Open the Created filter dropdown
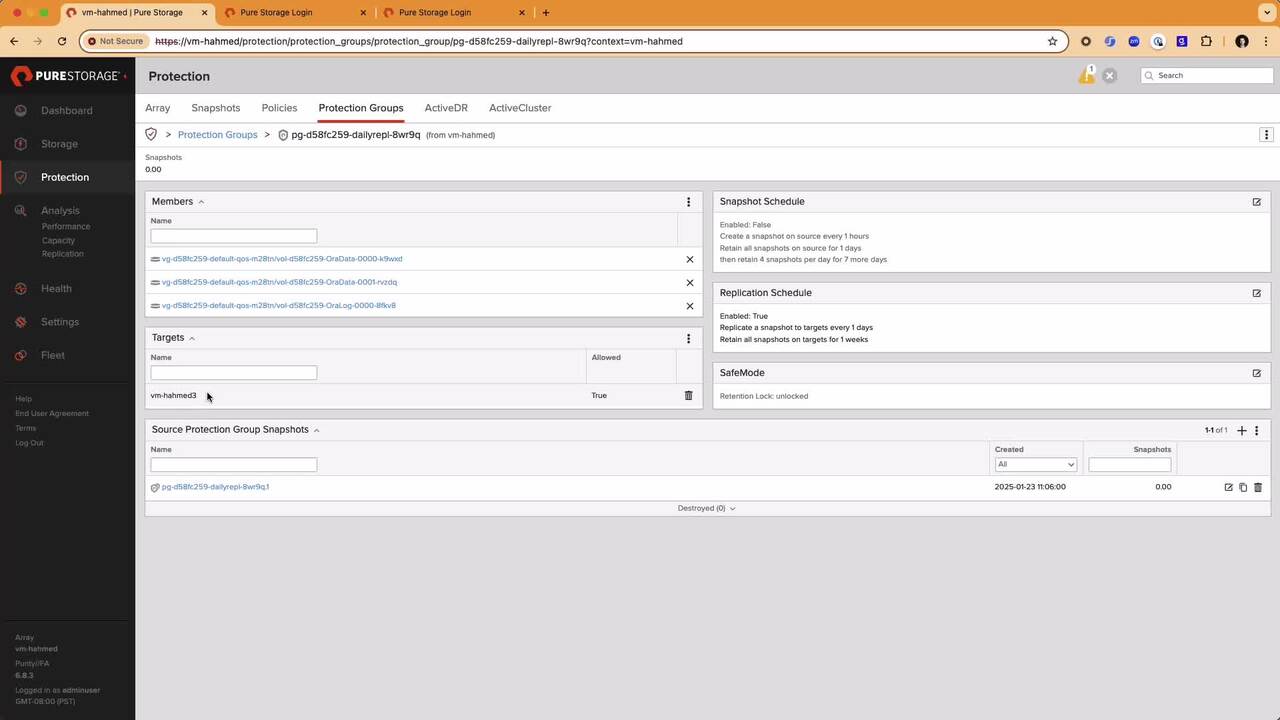Screen dimensions: 1280x720 coord(1035,464)
